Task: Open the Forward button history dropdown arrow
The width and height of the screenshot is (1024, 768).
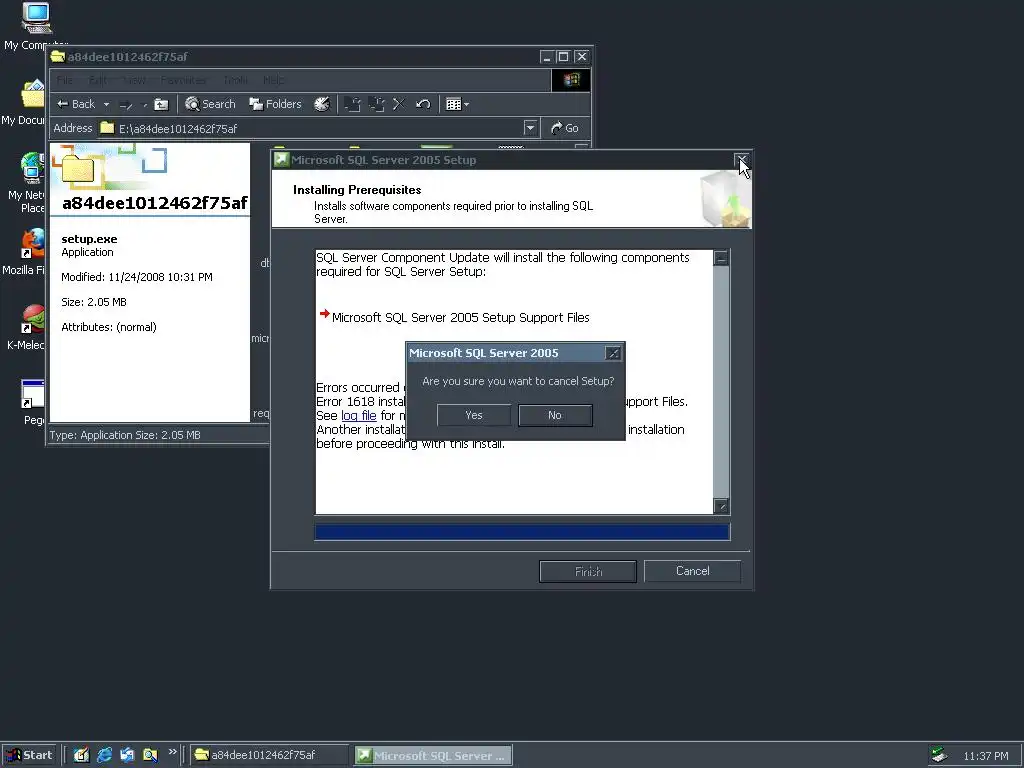Action: [x=144, y=104]
